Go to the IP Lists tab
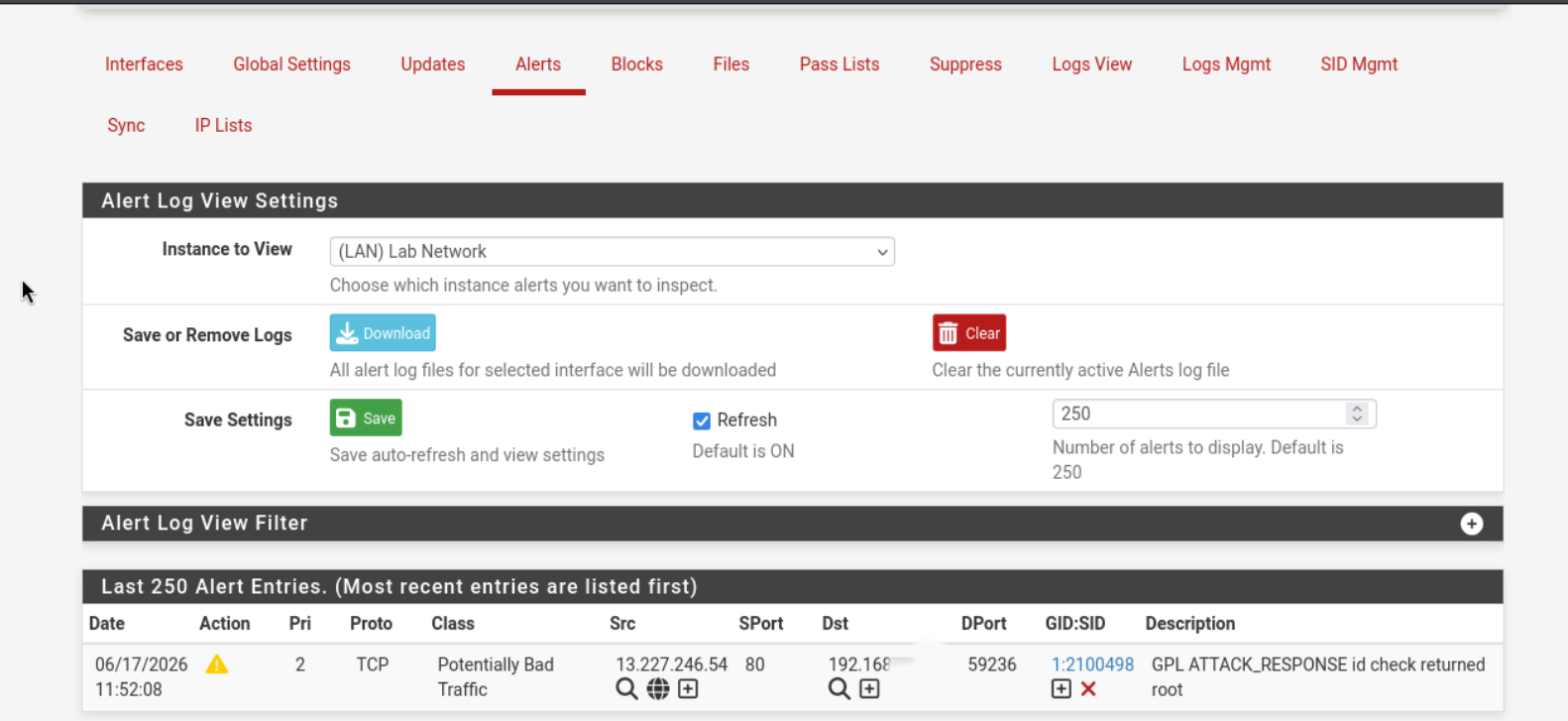The height and width of the screenshot is (721, 1568). (x=223, y=126)
